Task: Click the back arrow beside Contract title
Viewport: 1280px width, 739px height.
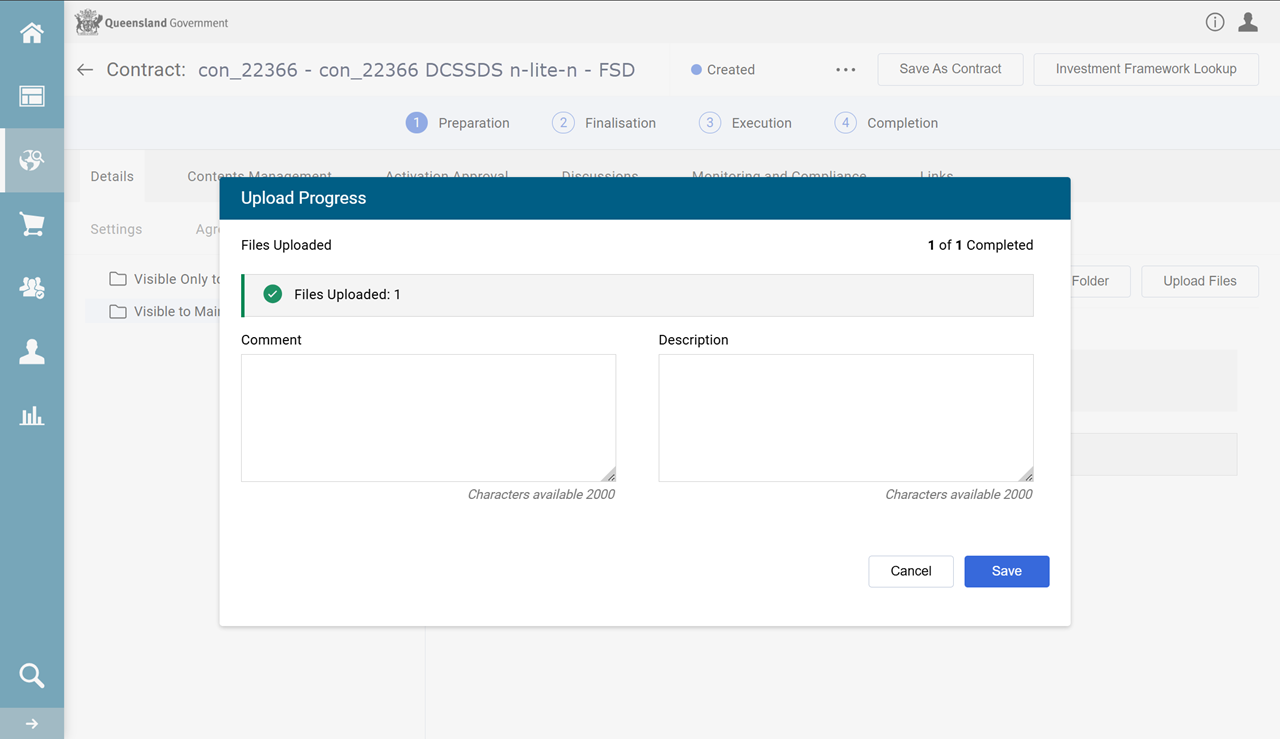Action: click(x=85, y=70)
